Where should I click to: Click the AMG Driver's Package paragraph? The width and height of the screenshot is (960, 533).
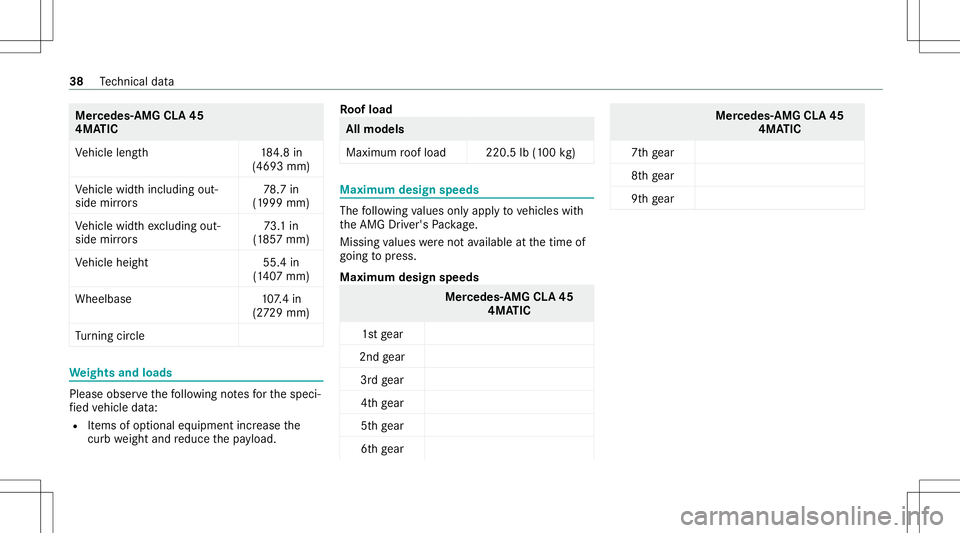click(462, 218)
